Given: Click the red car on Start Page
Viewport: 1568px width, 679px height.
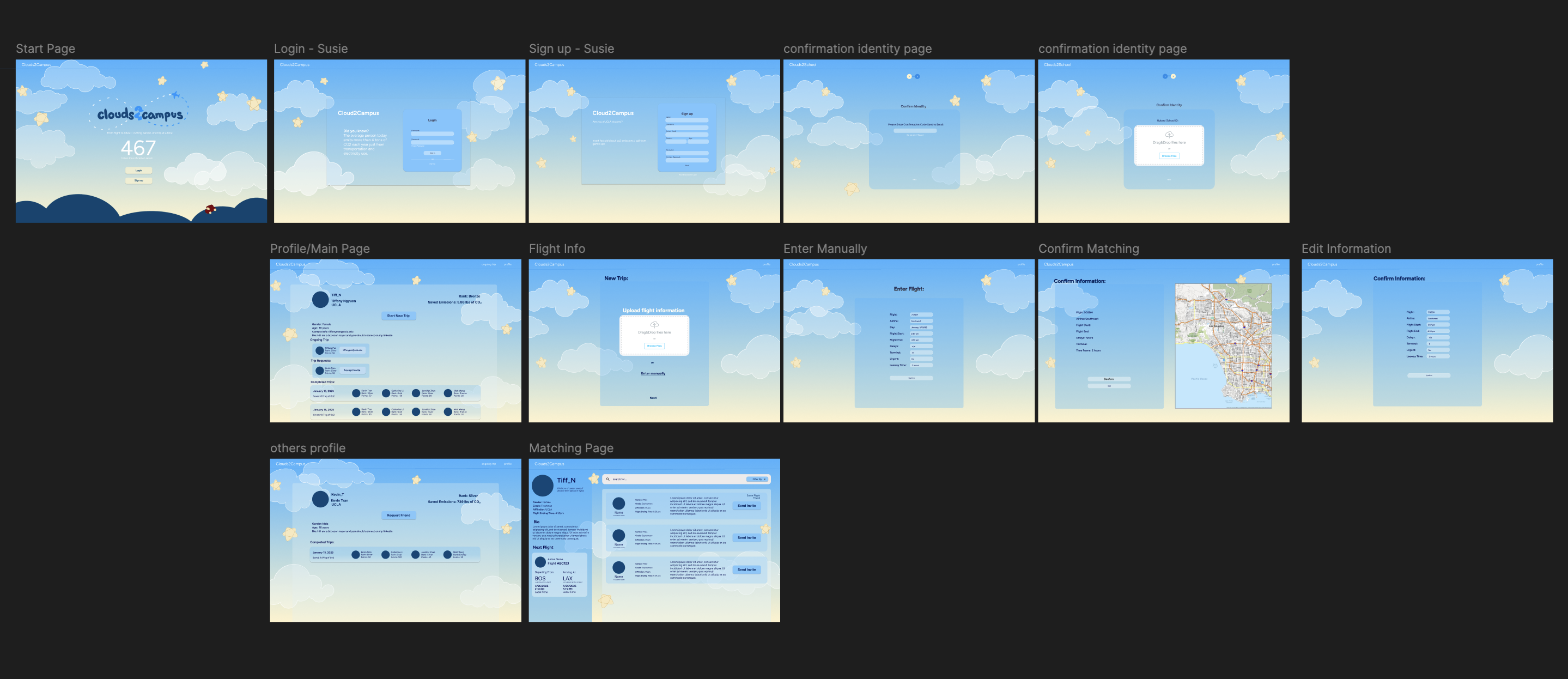Looking at the screenshot, I should (211, 209).
